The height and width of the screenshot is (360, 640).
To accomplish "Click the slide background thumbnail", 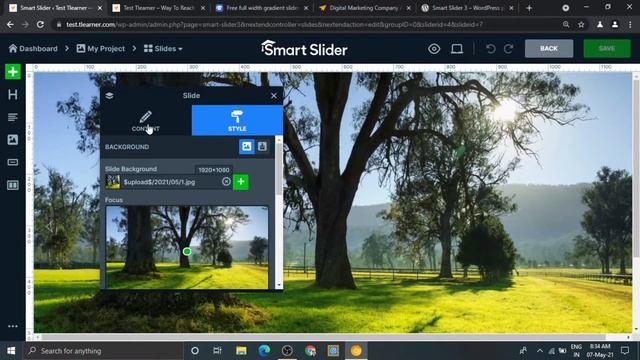I will click(x=113, y=182).
